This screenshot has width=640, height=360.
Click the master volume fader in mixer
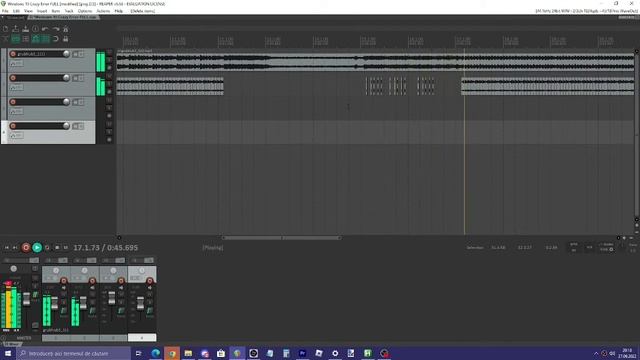pyautogui.click(x=27, y=299)
